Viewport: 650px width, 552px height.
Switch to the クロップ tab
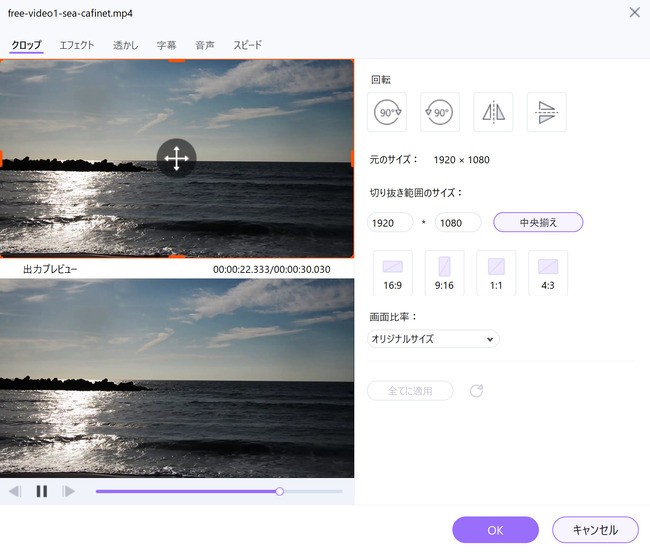tap(26, 45)
